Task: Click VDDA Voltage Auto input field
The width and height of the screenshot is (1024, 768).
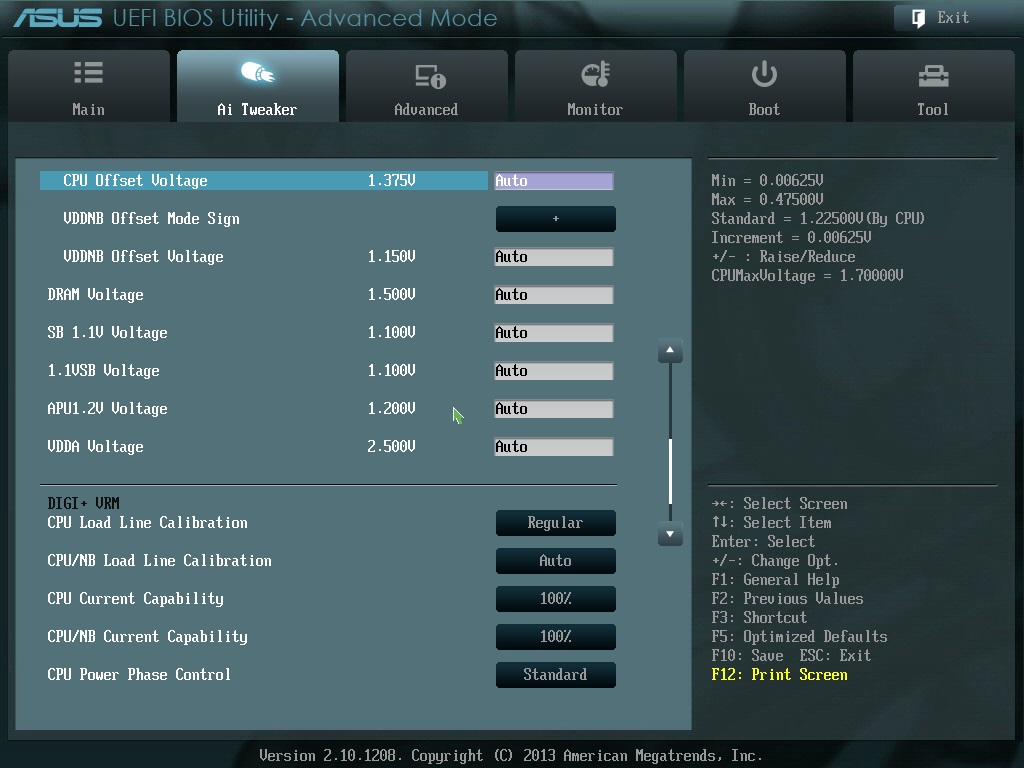Action: point(554,447)
